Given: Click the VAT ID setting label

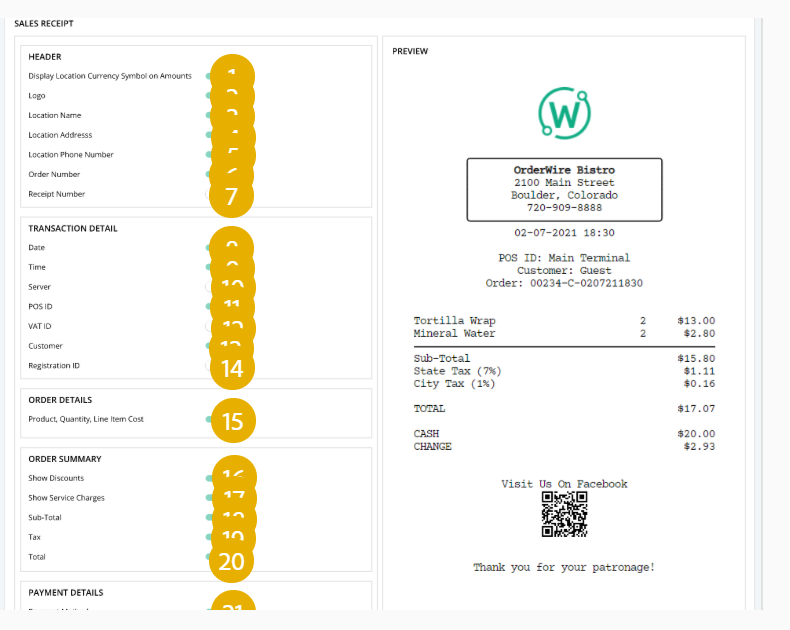Looking at the screenshot, I should click(40, 326).
